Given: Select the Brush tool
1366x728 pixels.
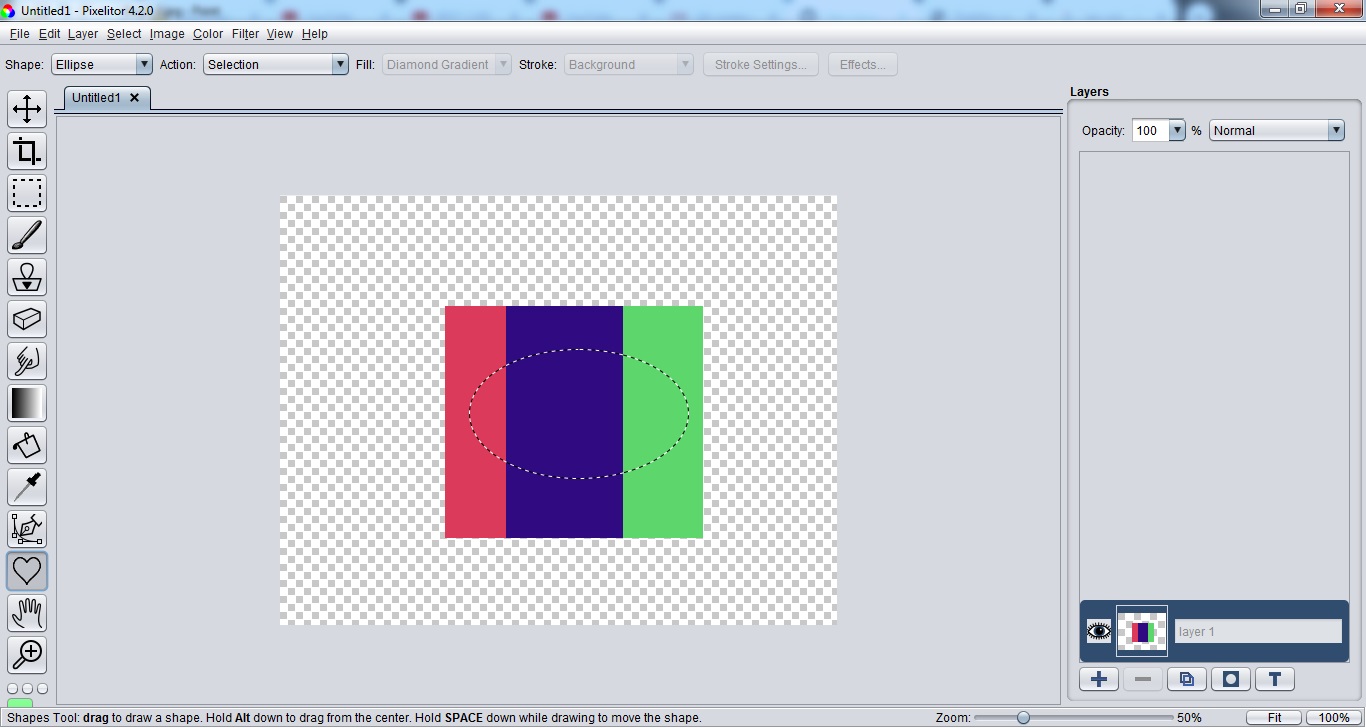Looking at the screenshot, I should (27, 235).
